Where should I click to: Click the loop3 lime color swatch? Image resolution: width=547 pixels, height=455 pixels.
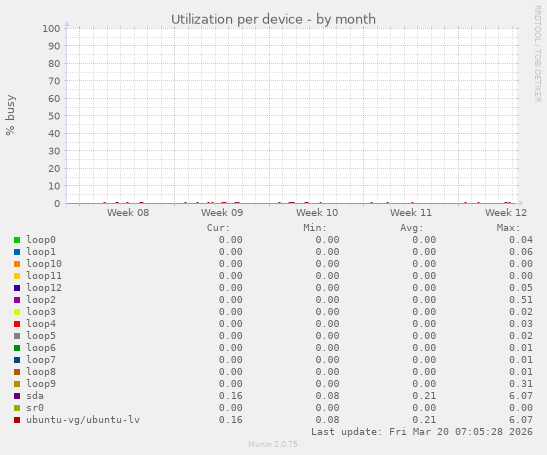[17, 312]
